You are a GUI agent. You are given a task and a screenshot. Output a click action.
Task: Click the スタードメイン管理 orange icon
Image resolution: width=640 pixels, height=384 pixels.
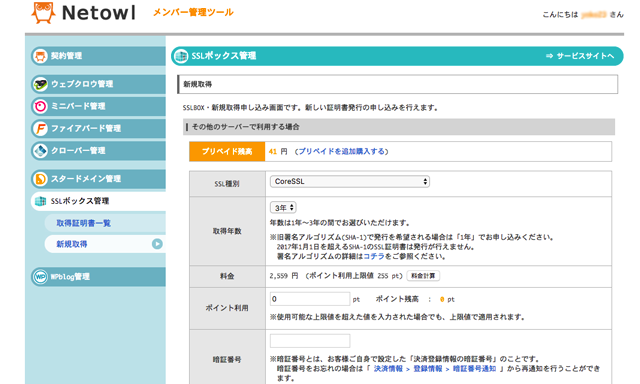point(40,179)
